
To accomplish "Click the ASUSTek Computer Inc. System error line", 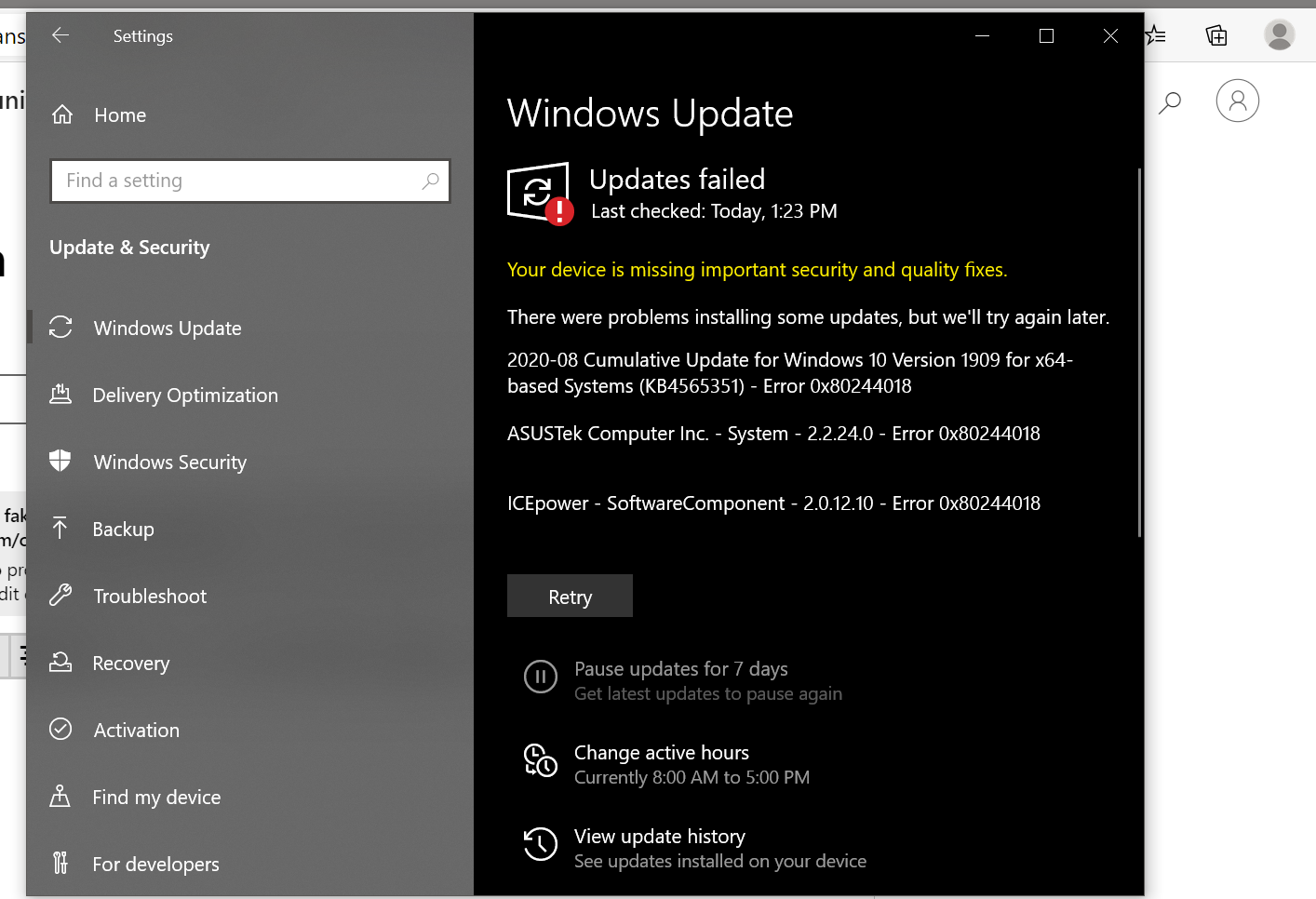I will pyautogui.click(x=773, y=433).
